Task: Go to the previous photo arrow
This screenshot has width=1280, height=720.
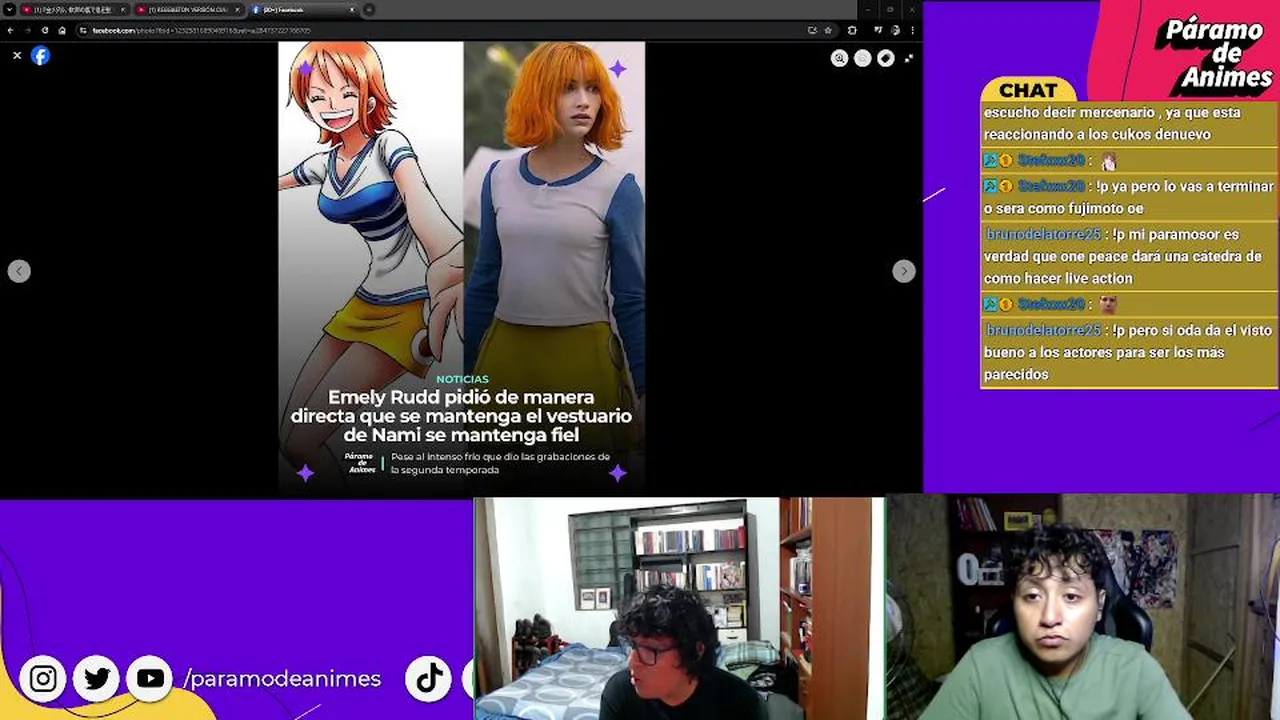Action: click(x=19, y=271)
